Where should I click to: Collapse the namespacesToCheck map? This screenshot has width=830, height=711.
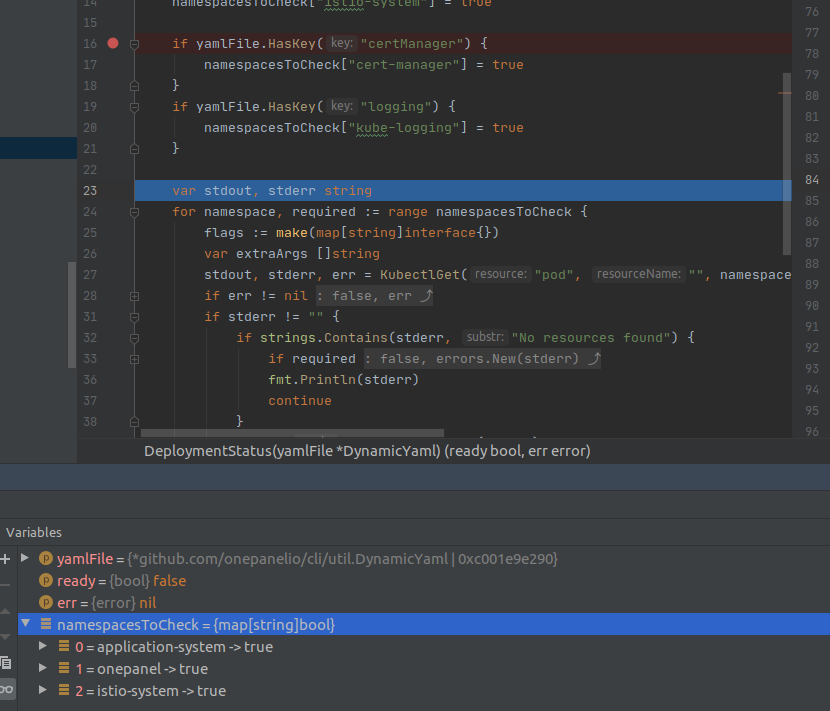26,624
